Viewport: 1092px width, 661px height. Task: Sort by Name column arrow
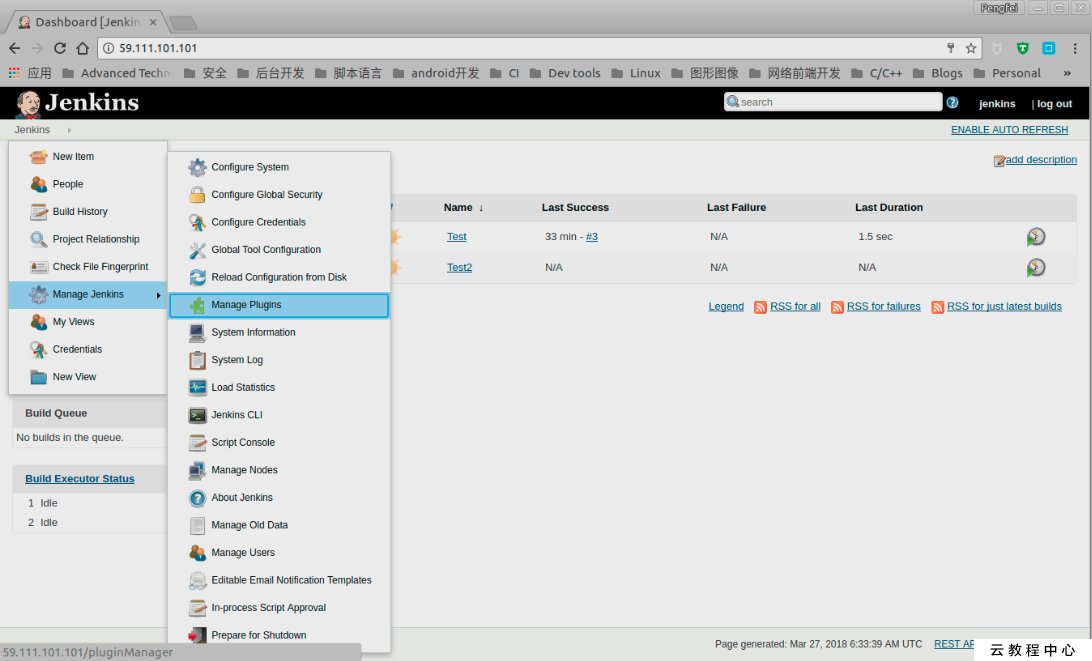click(x=481, y=208)
